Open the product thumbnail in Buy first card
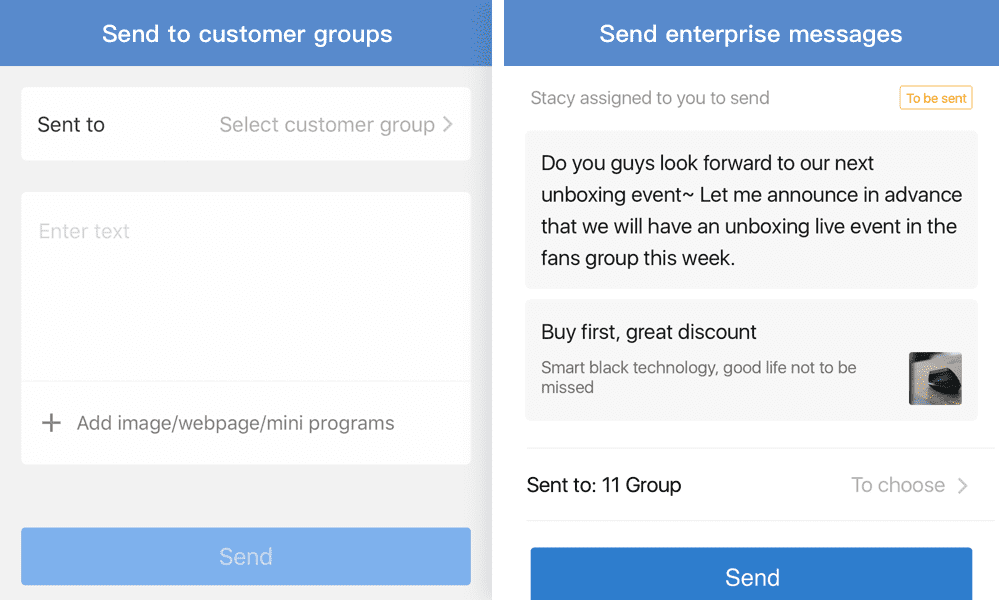 pyautogui.click(x=935, y=378)
